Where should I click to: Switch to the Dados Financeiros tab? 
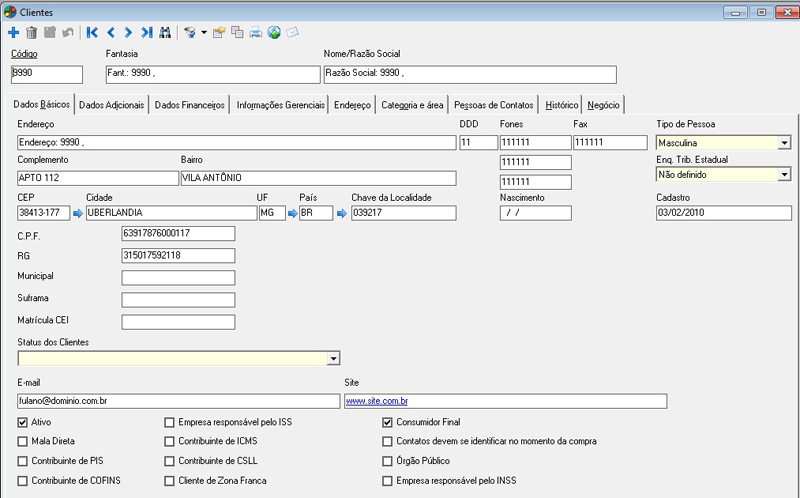(x=190, y=105)
